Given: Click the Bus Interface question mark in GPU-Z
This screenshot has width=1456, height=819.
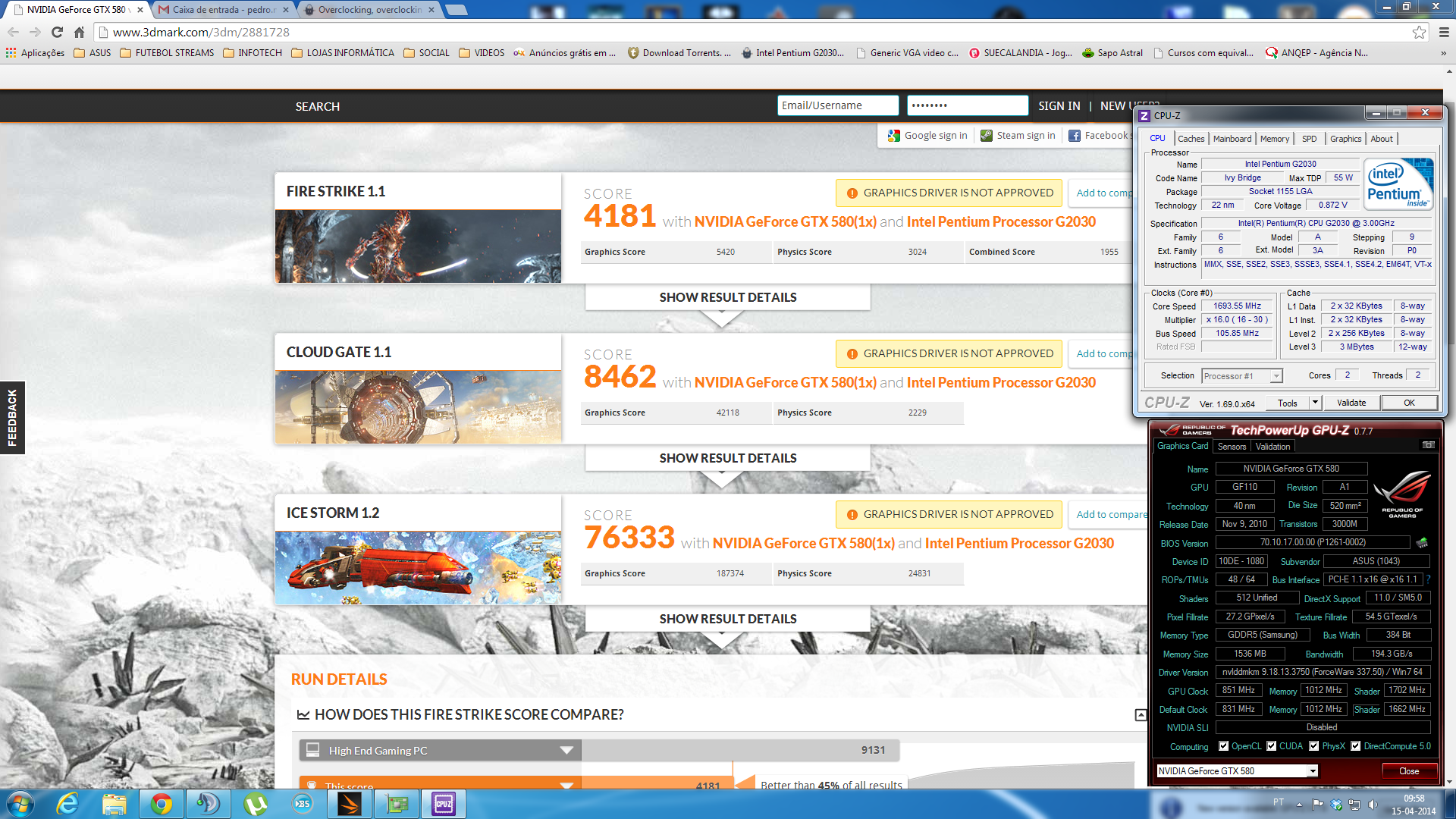Looking at the screenshot, I should pos(1428,579).
